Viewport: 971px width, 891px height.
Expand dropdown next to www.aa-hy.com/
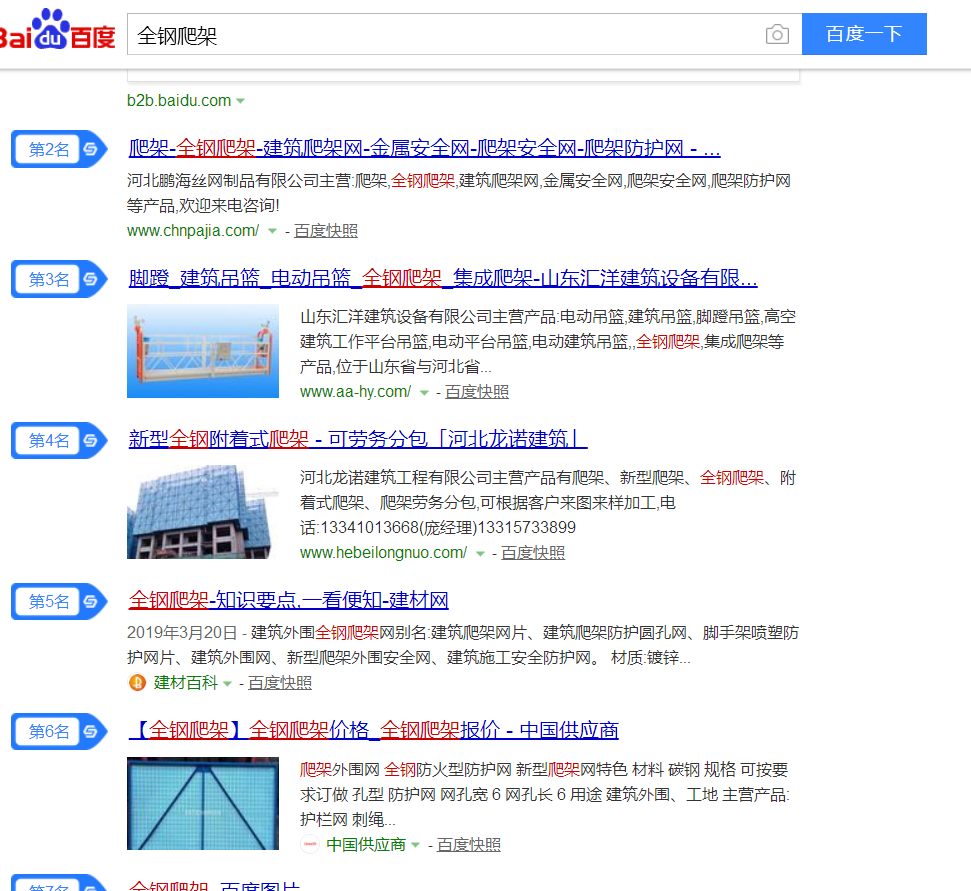click(424, 393)
